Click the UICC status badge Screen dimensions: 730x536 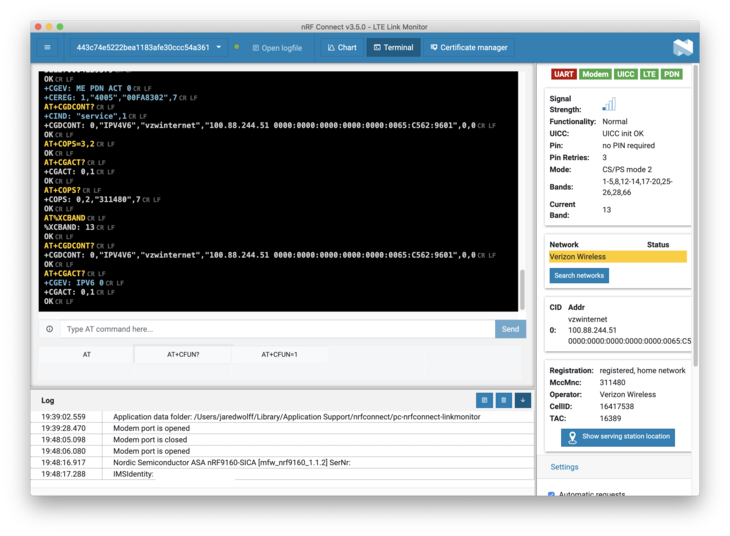click(625, 74)
